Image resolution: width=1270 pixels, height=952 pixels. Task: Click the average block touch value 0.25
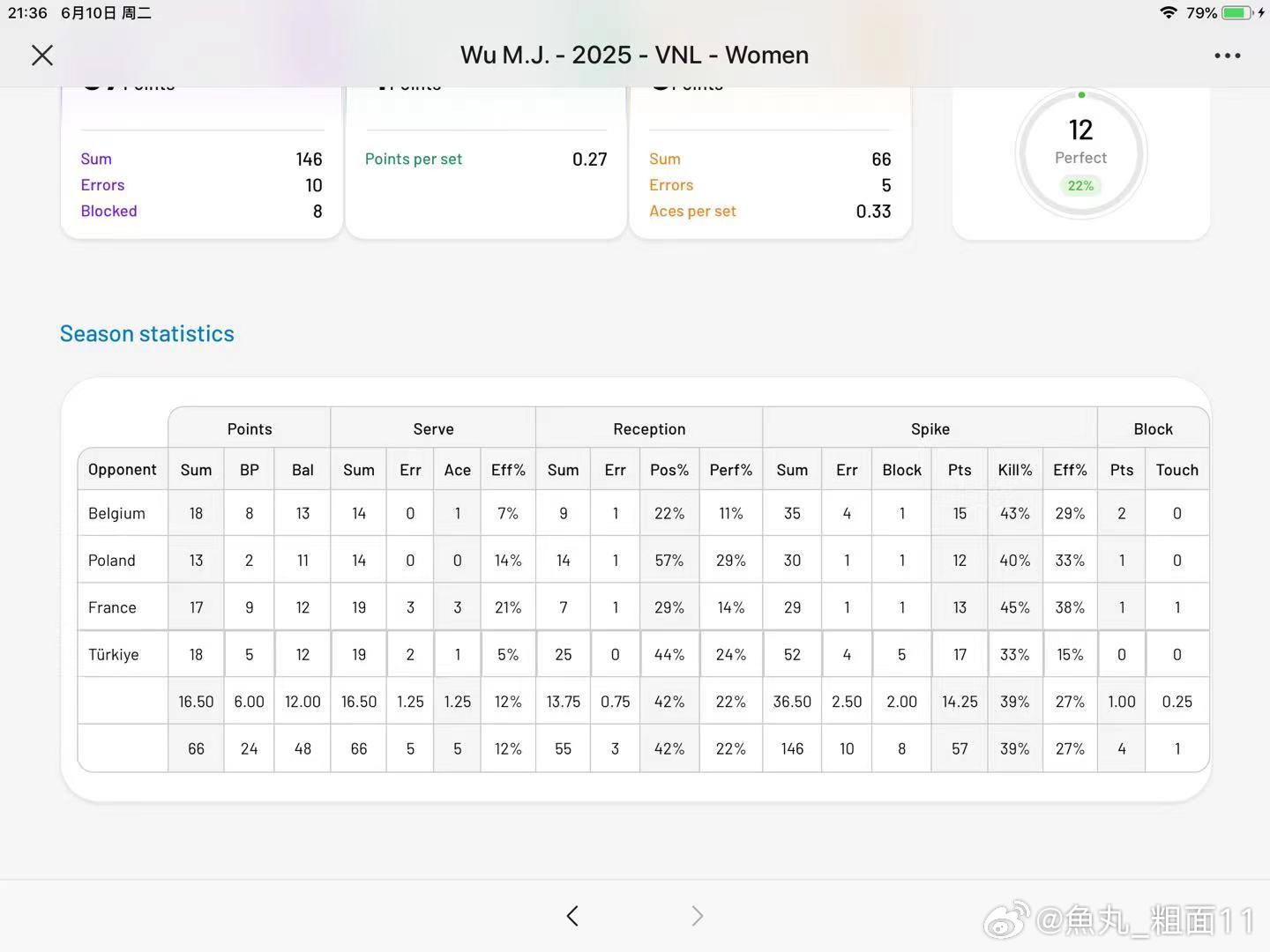coord(1177,702)
